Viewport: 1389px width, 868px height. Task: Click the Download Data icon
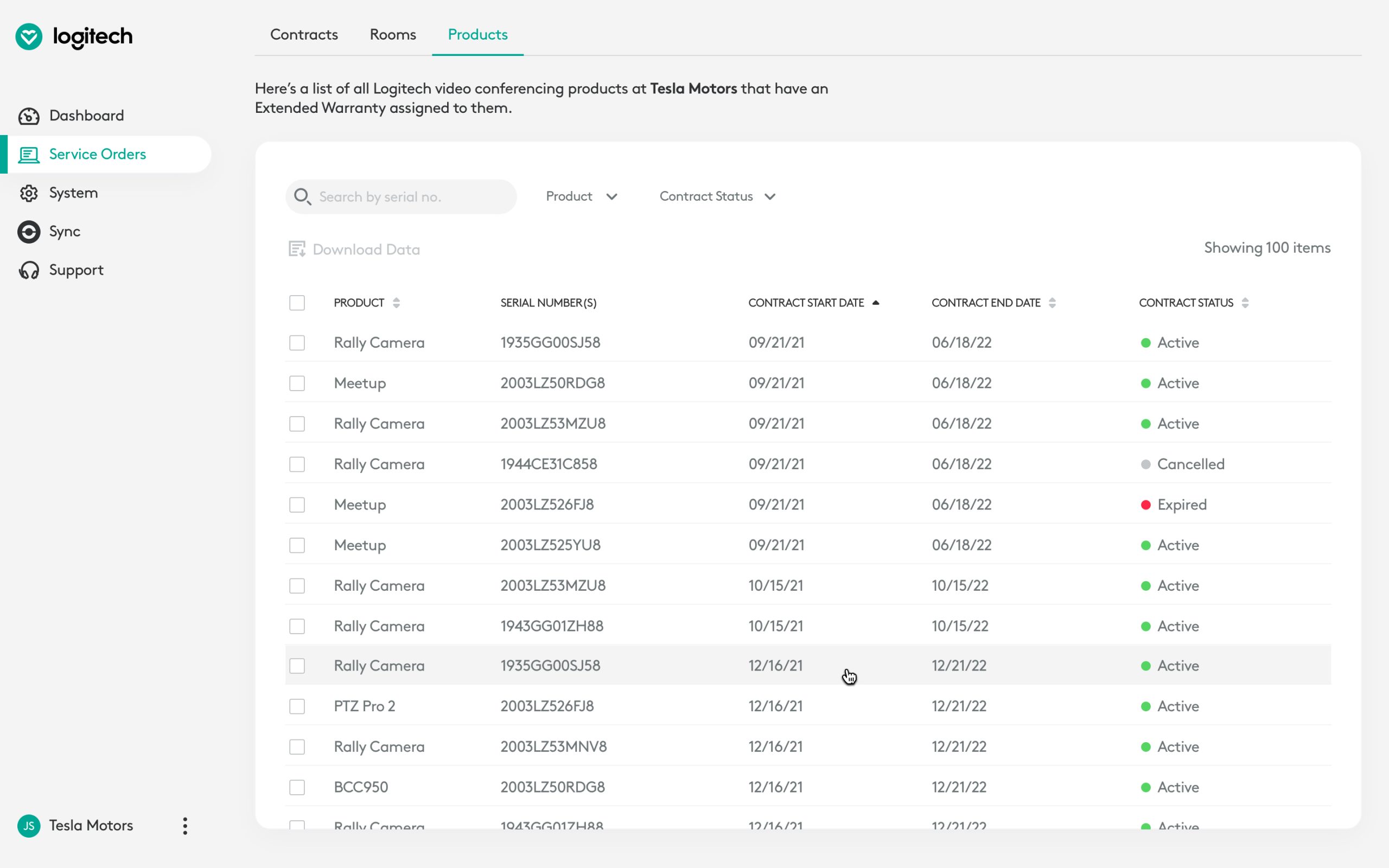[x=297, y=249]
